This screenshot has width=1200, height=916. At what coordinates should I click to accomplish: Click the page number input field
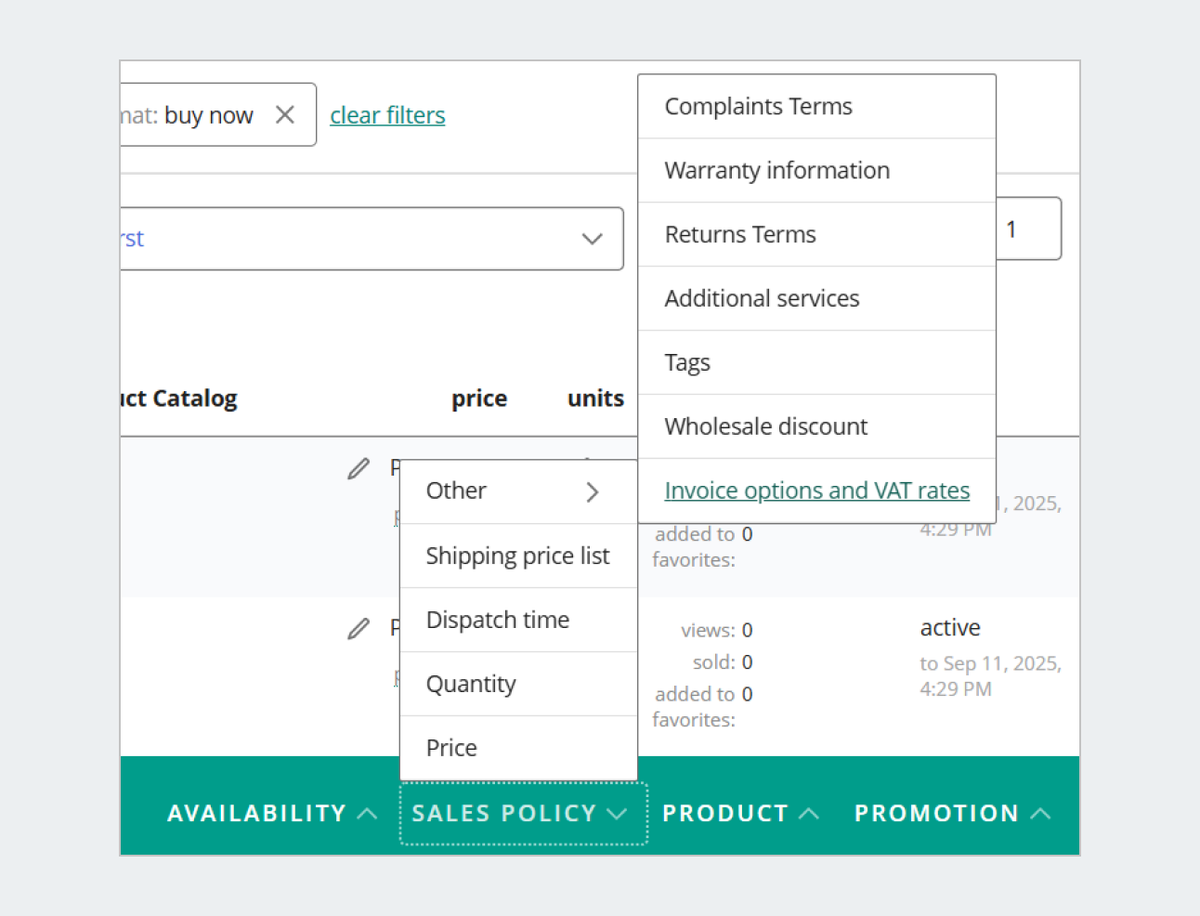(1028, 229)
